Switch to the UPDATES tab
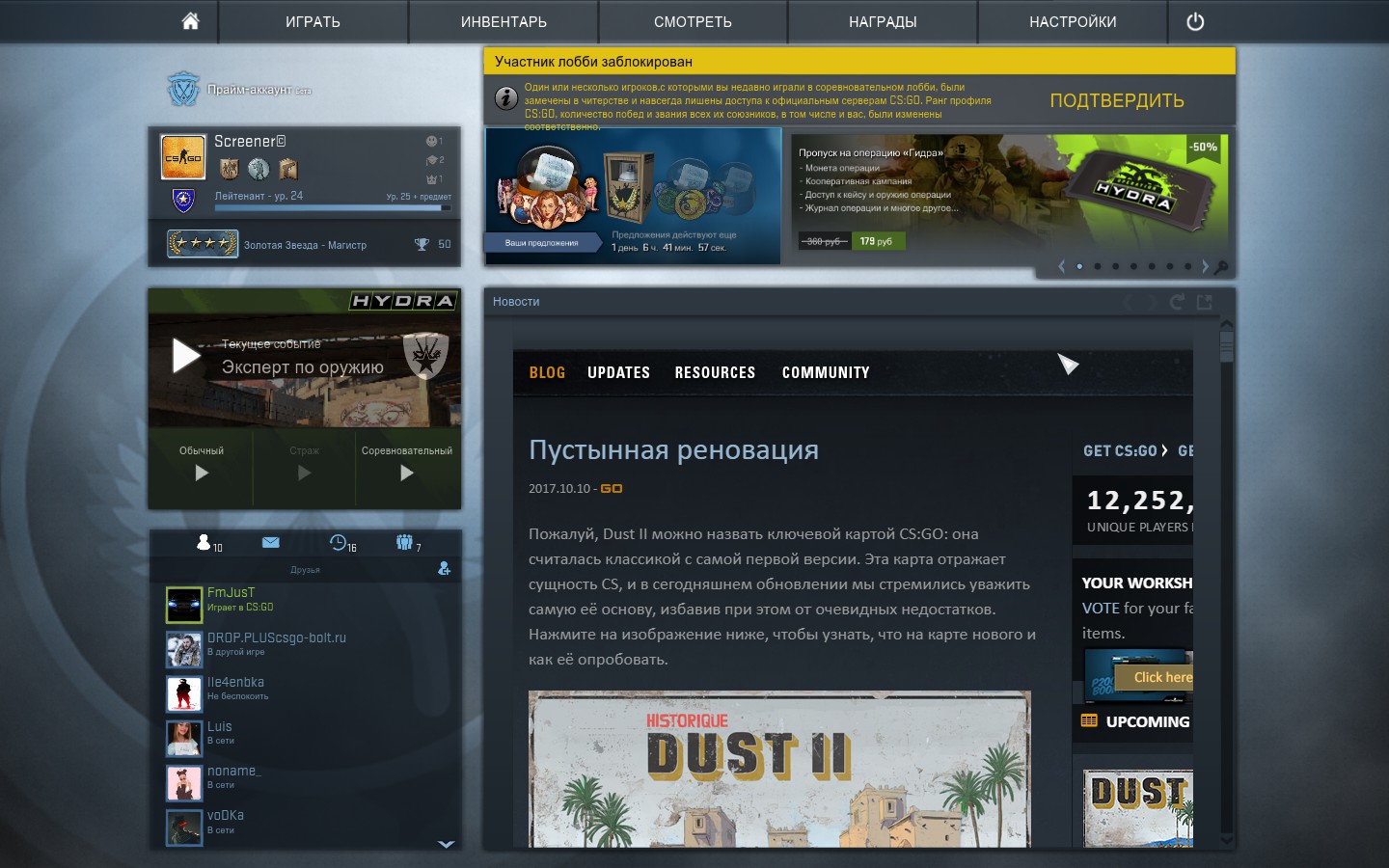 click(618, 372)
